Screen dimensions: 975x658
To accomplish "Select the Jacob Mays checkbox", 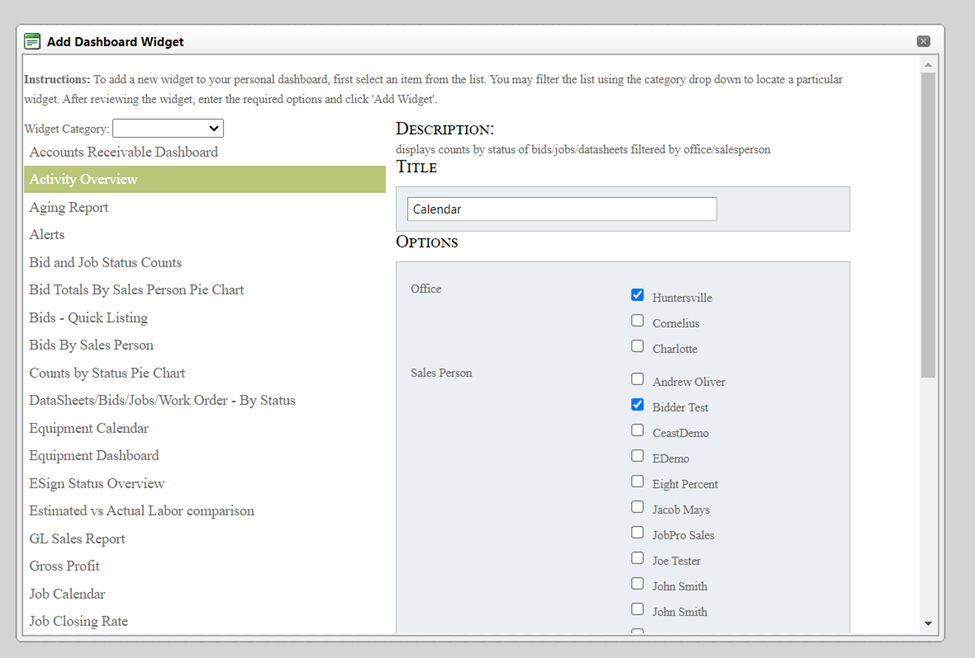I will coord(637,508).
